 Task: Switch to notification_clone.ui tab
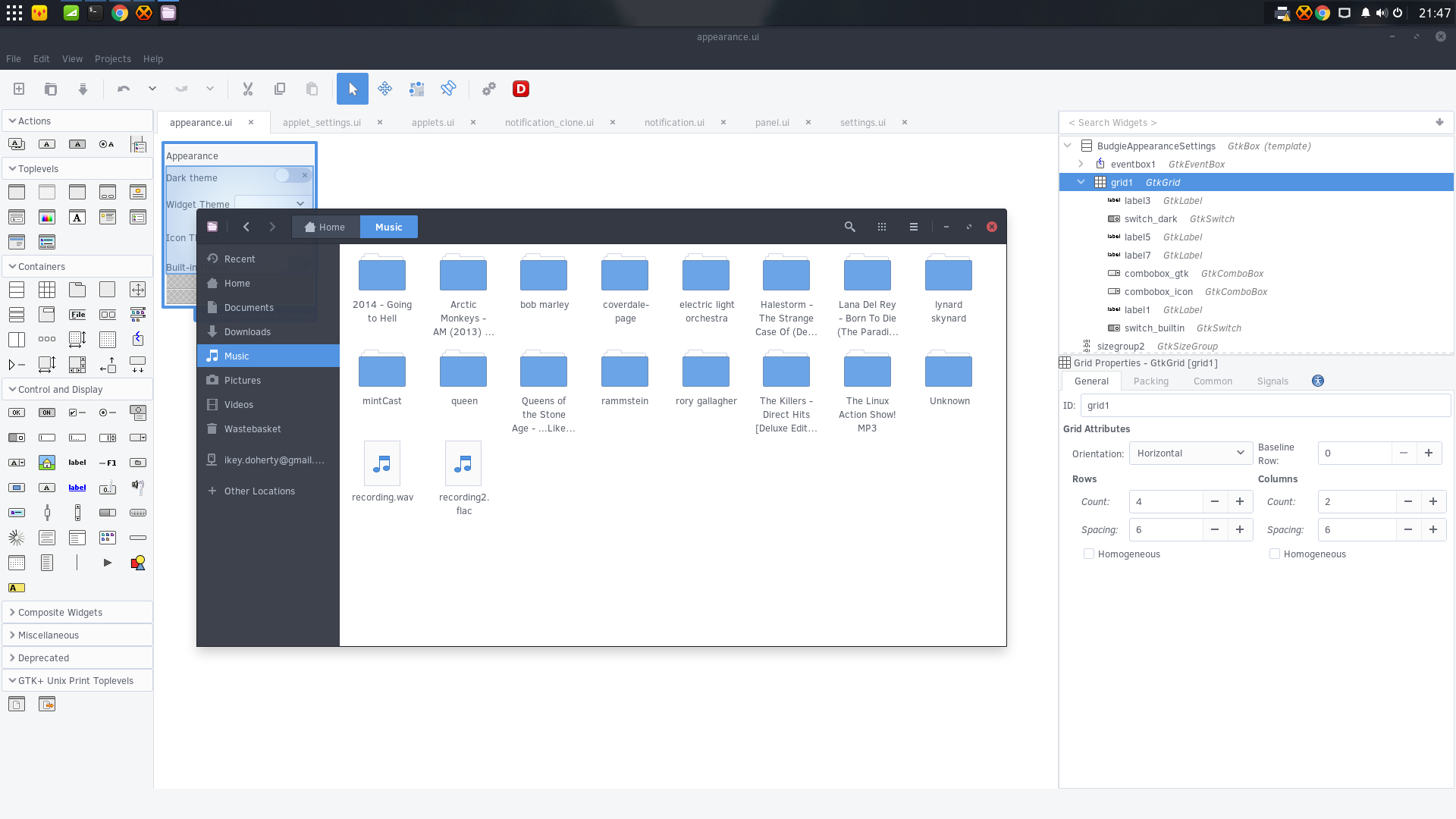click(549, 123)
